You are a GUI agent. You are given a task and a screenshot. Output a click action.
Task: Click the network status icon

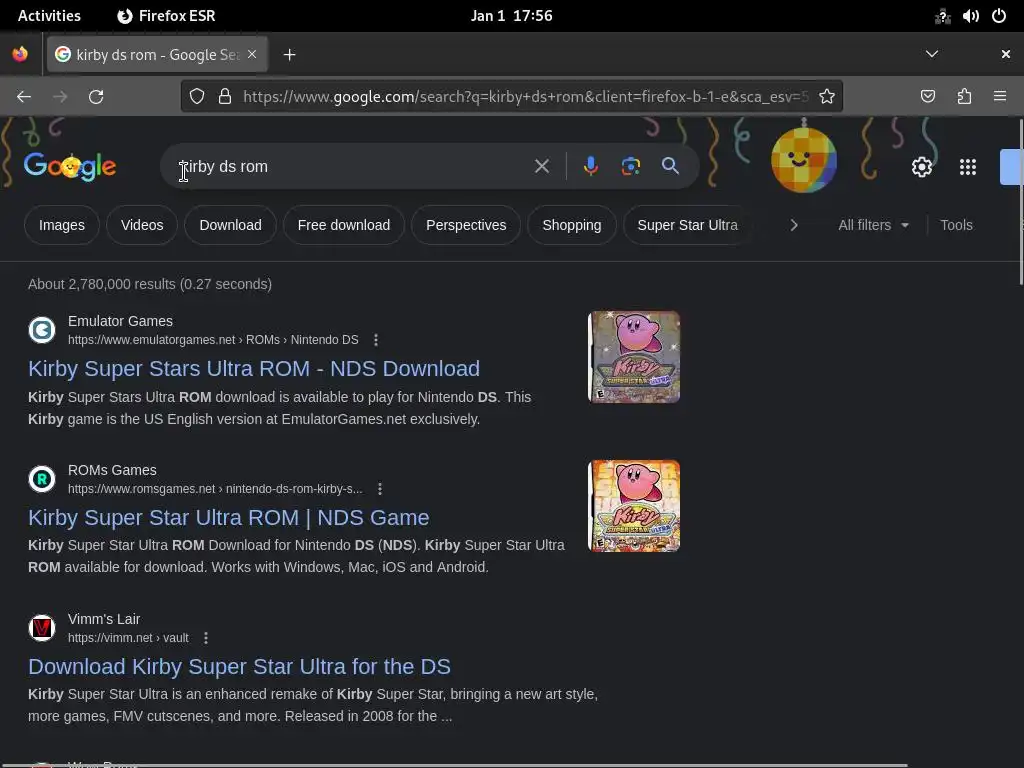pos(942,16)
